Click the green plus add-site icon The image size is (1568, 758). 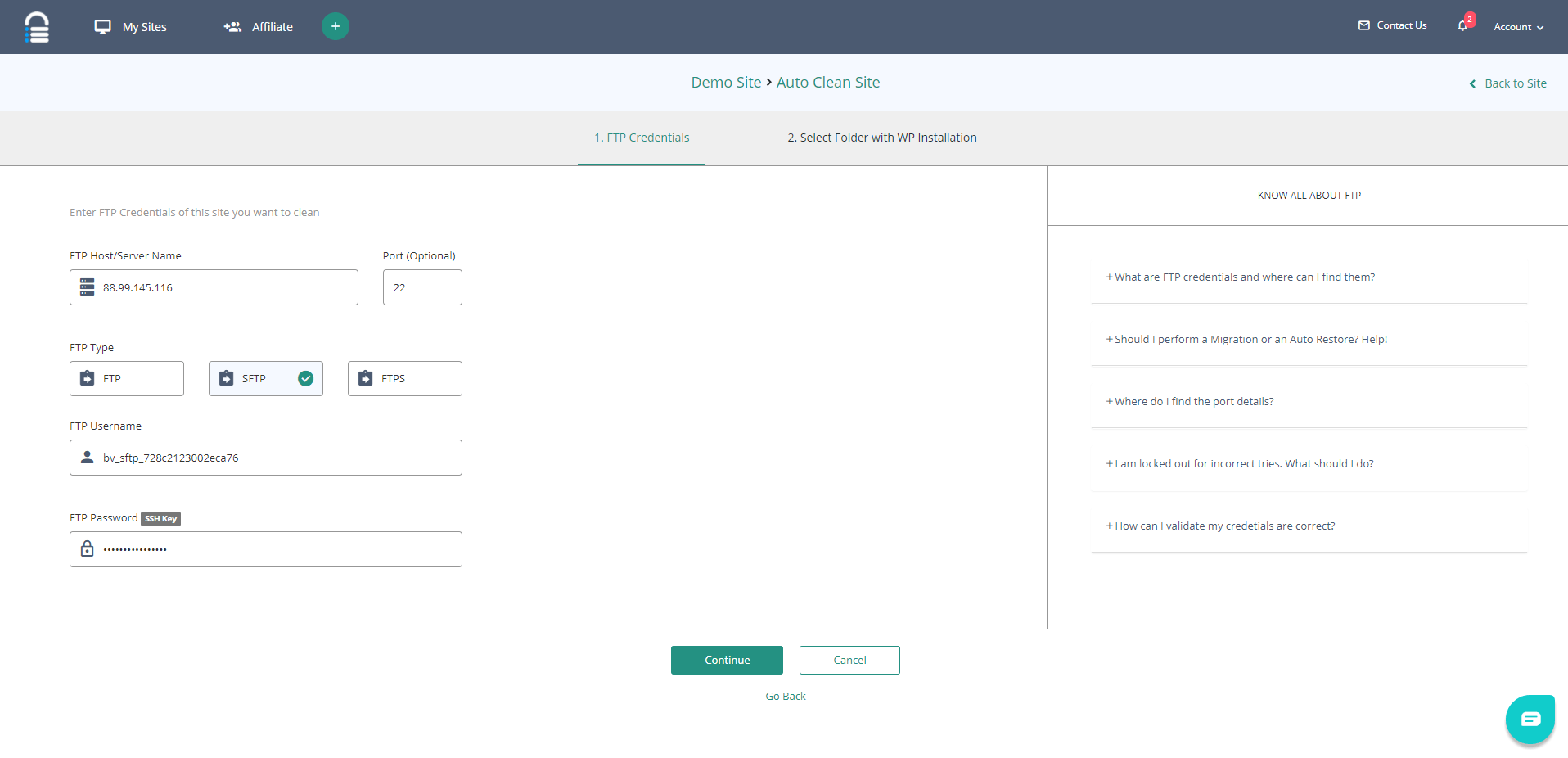coord(335,26)
